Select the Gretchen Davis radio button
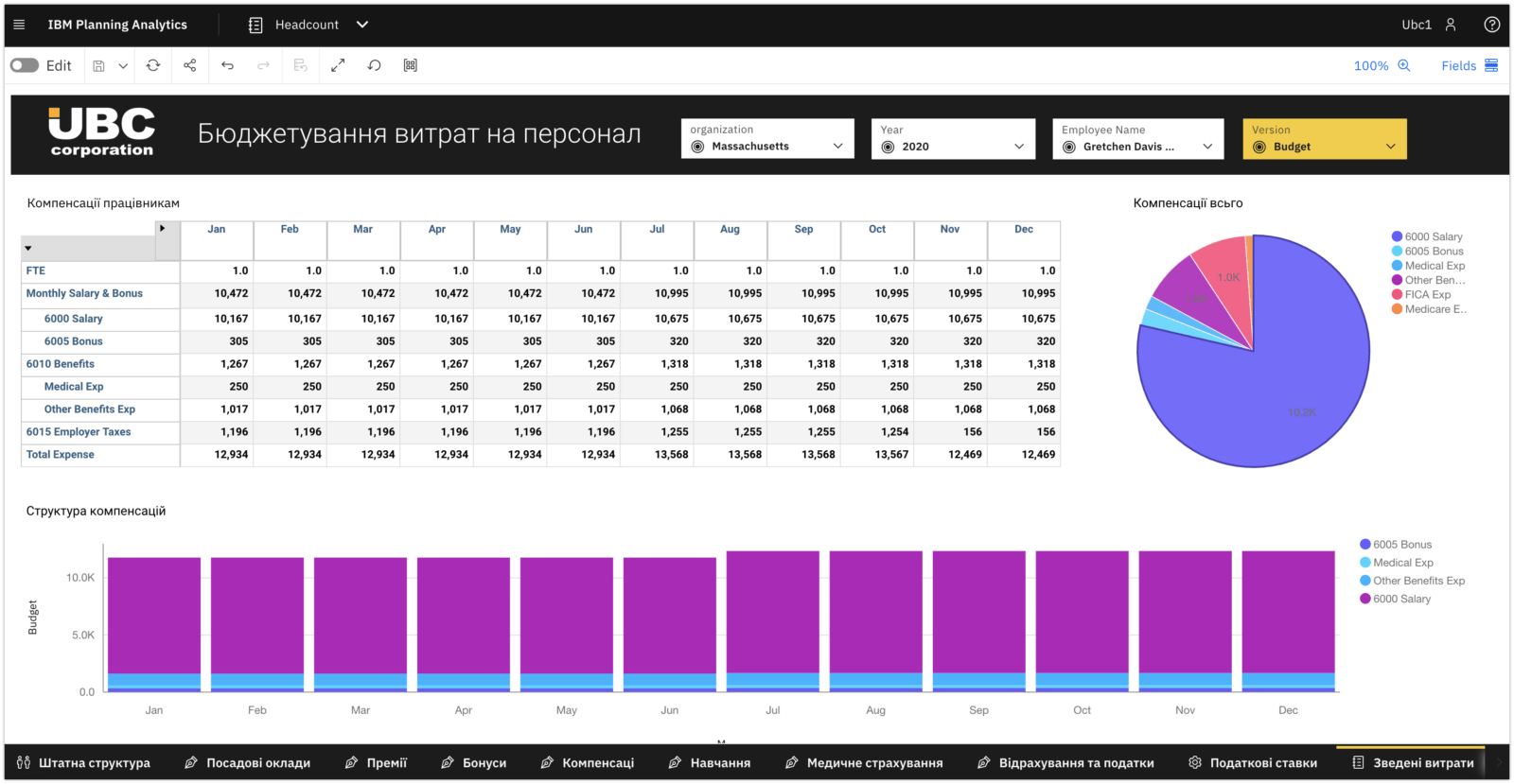Viewport: 1514px width, 784px height. (1068, 147)
